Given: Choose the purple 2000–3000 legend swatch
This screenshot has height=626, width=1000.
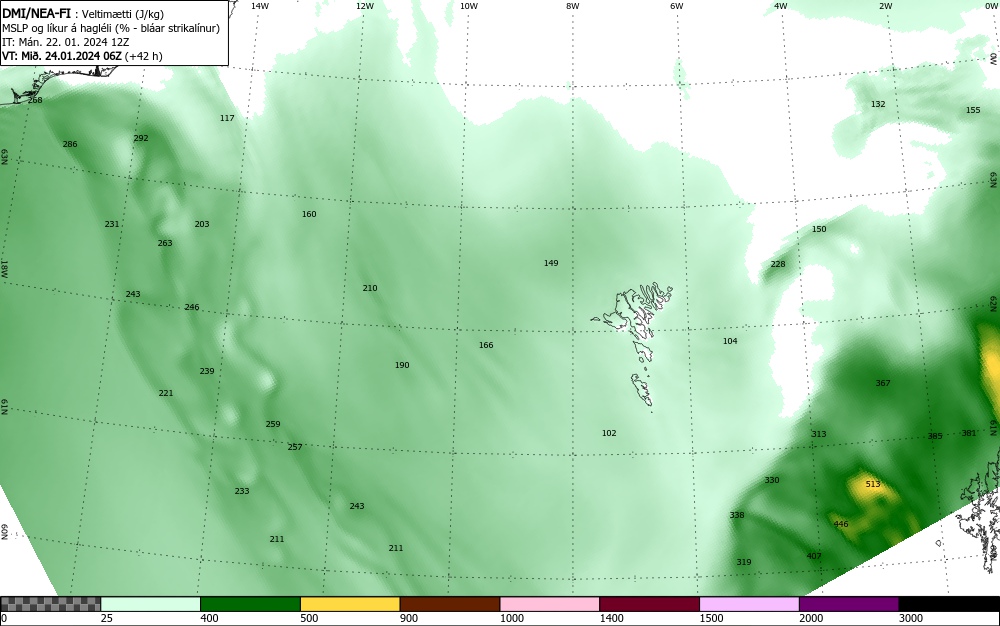Looking at the screenshot, I should (849, 604).
